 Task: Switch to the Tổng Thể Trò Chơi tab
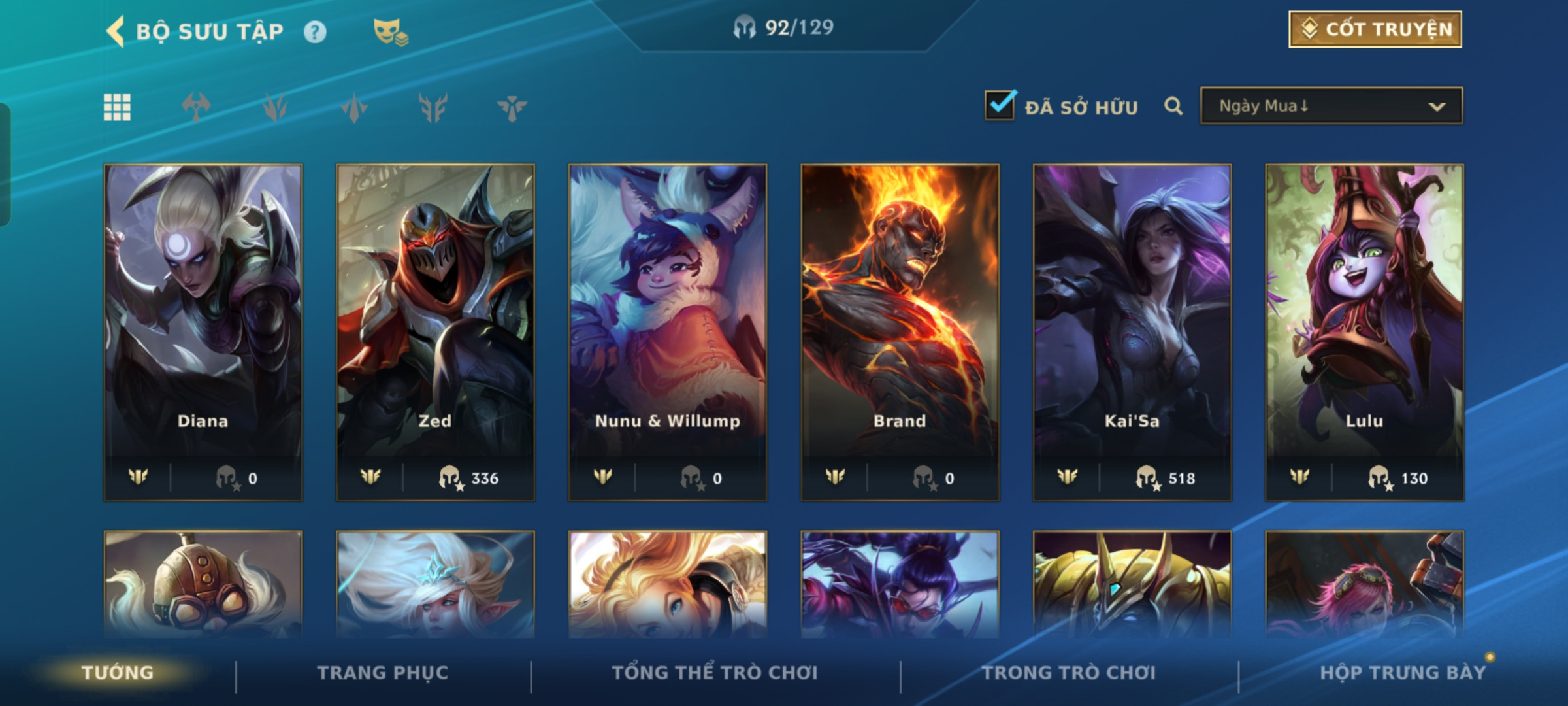click(x=714, y=673)
